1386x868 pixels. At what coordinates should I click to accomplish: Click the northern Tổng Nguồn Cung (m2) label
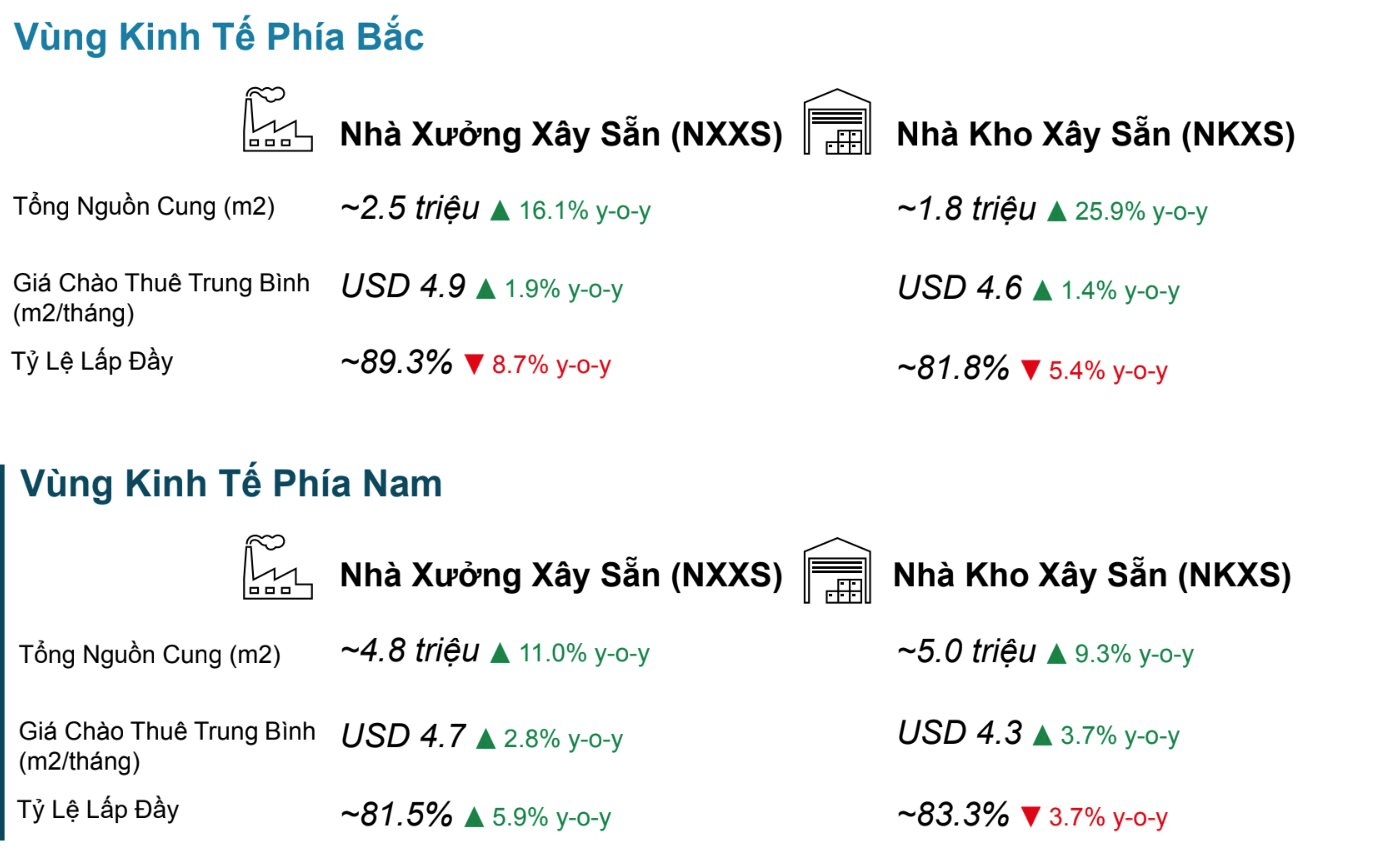click(x=144, y=207)
